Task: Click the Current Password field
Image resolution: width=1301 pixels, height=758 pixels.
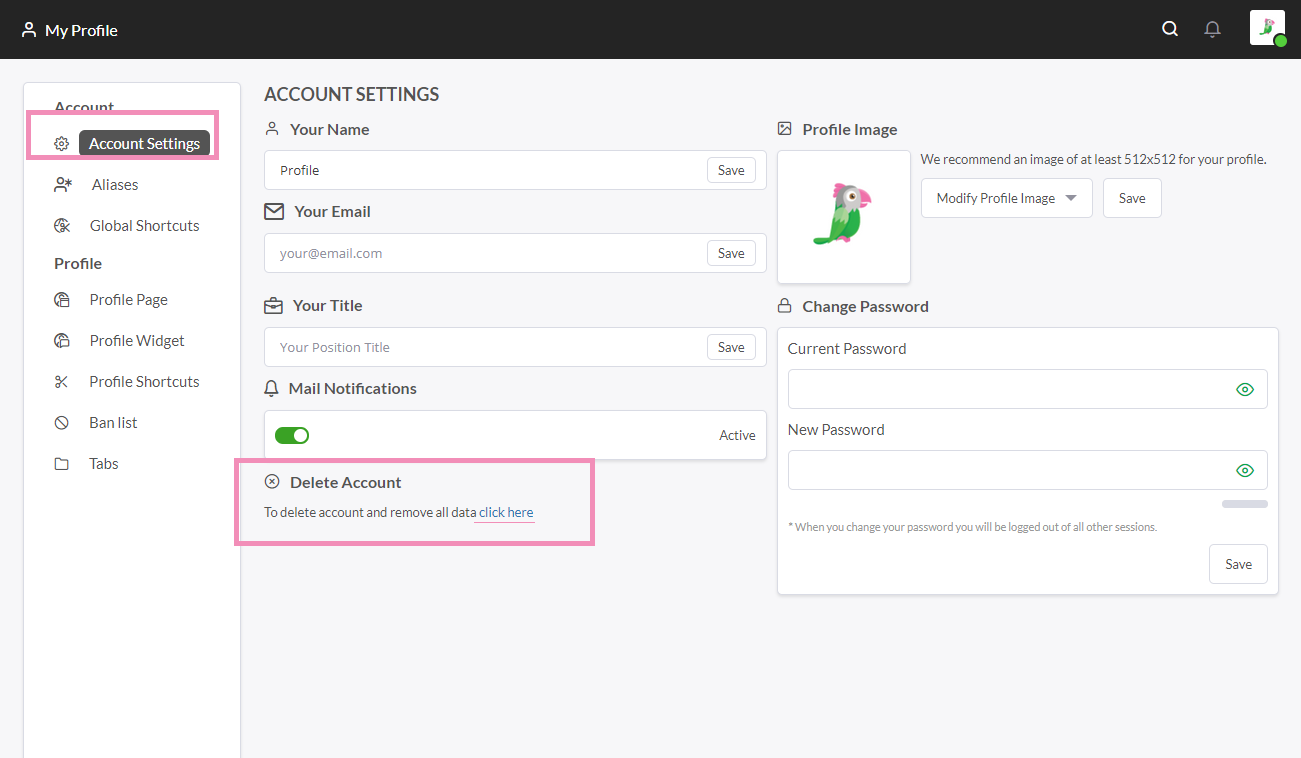Action: click(1028, 389)
